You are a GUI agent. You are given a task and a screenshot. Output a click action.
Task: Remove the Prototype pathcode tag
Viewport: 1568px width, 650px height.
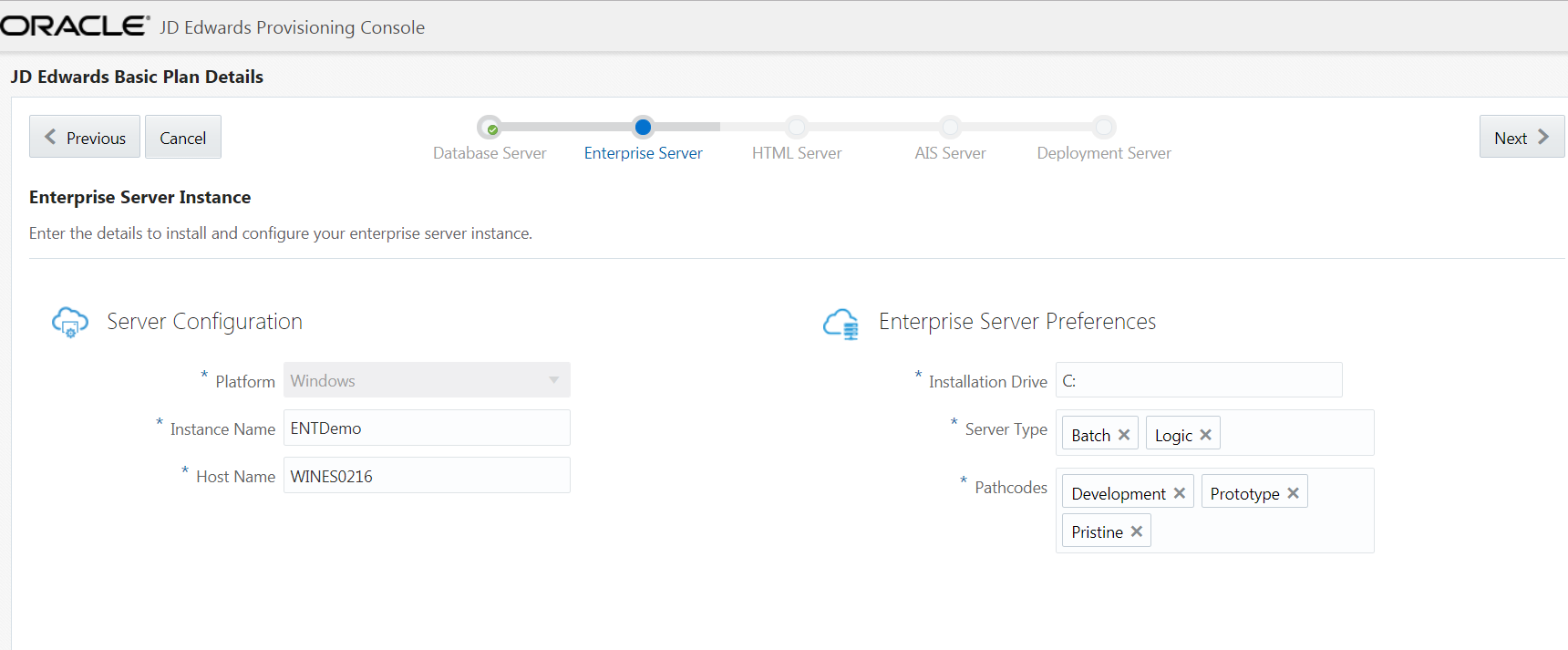click(x=1293, y=493)
